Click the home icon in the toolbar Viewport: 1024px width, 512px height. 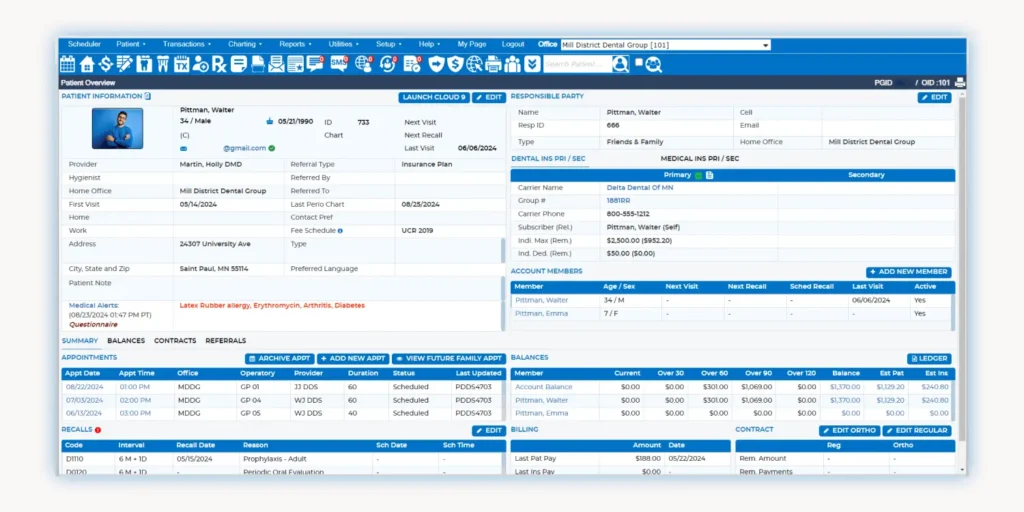[x=87, y=64]
